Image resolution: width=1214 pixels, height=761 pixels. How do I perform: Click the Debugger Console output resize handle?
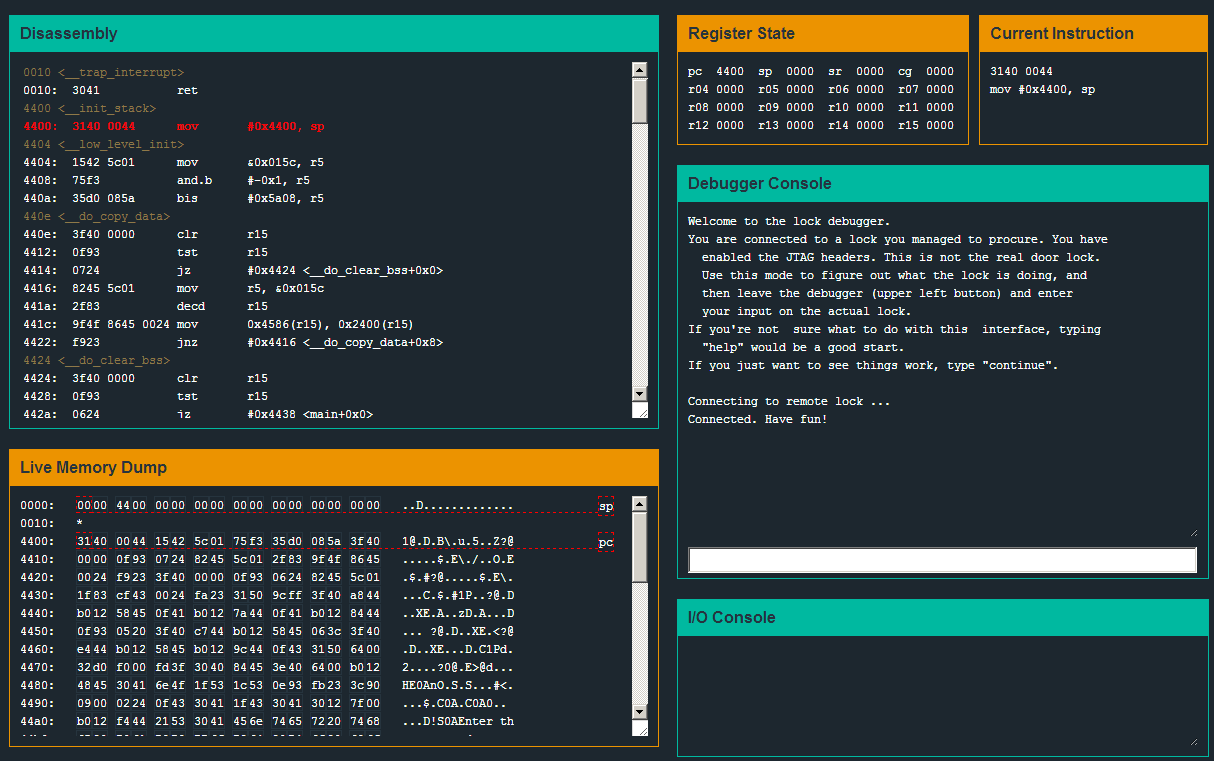coord(1192,532)
